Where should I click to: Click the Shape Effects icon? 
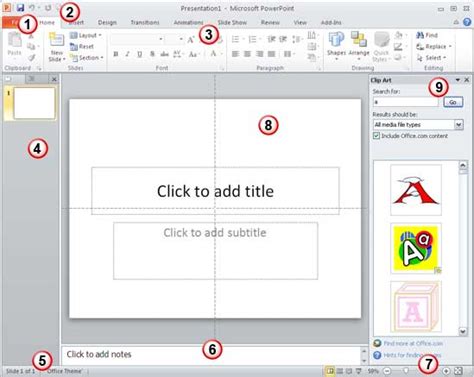click(398, 58)
